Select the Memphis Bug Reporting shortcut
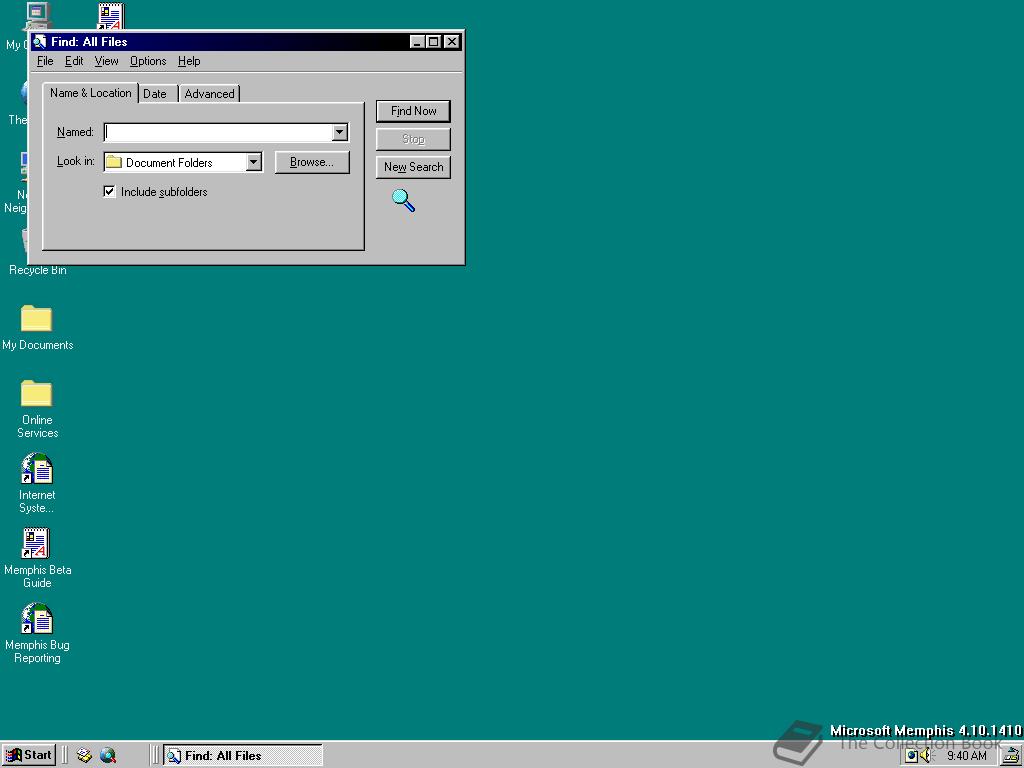 click(37, 618)
